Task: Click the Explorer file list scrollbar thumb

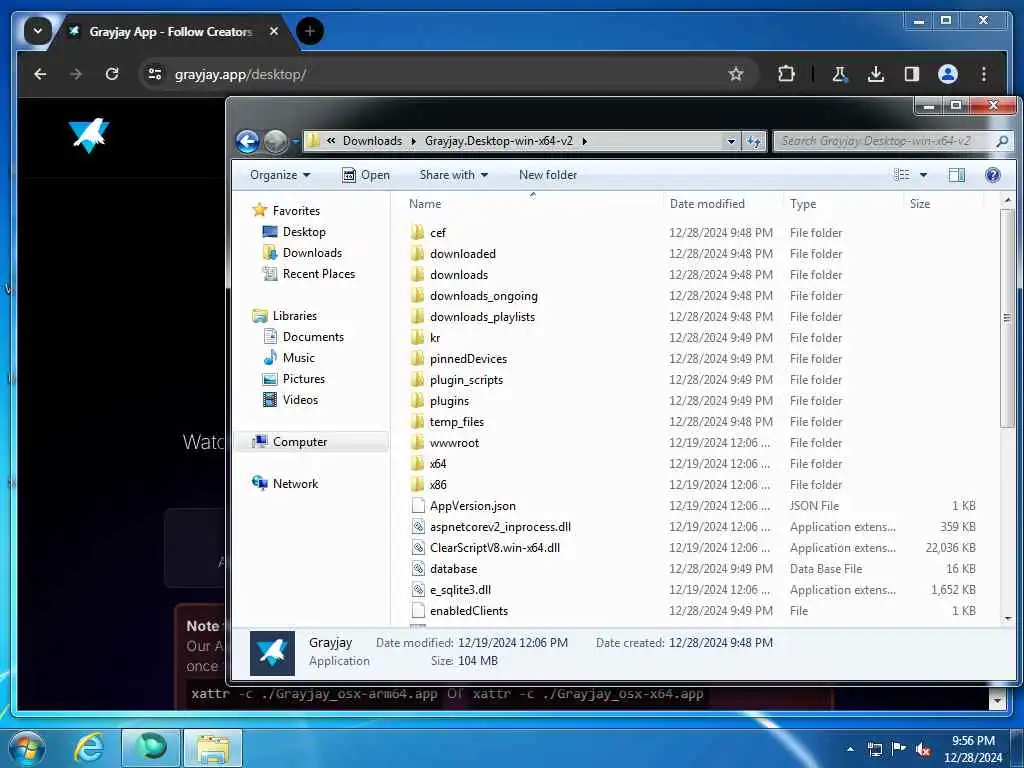Action: pyautogui.click(x=1008, y=318)
